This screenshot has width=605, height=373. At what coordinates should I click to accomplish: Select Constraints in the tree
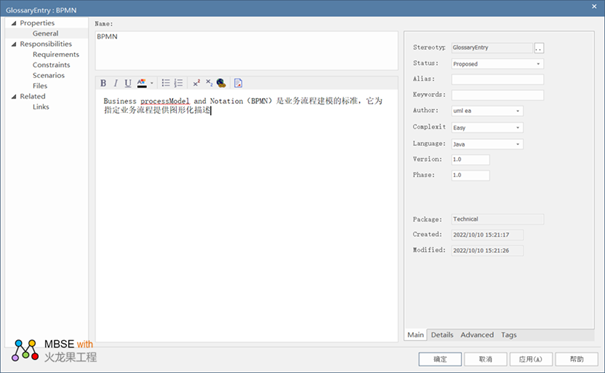coord(51,65)
